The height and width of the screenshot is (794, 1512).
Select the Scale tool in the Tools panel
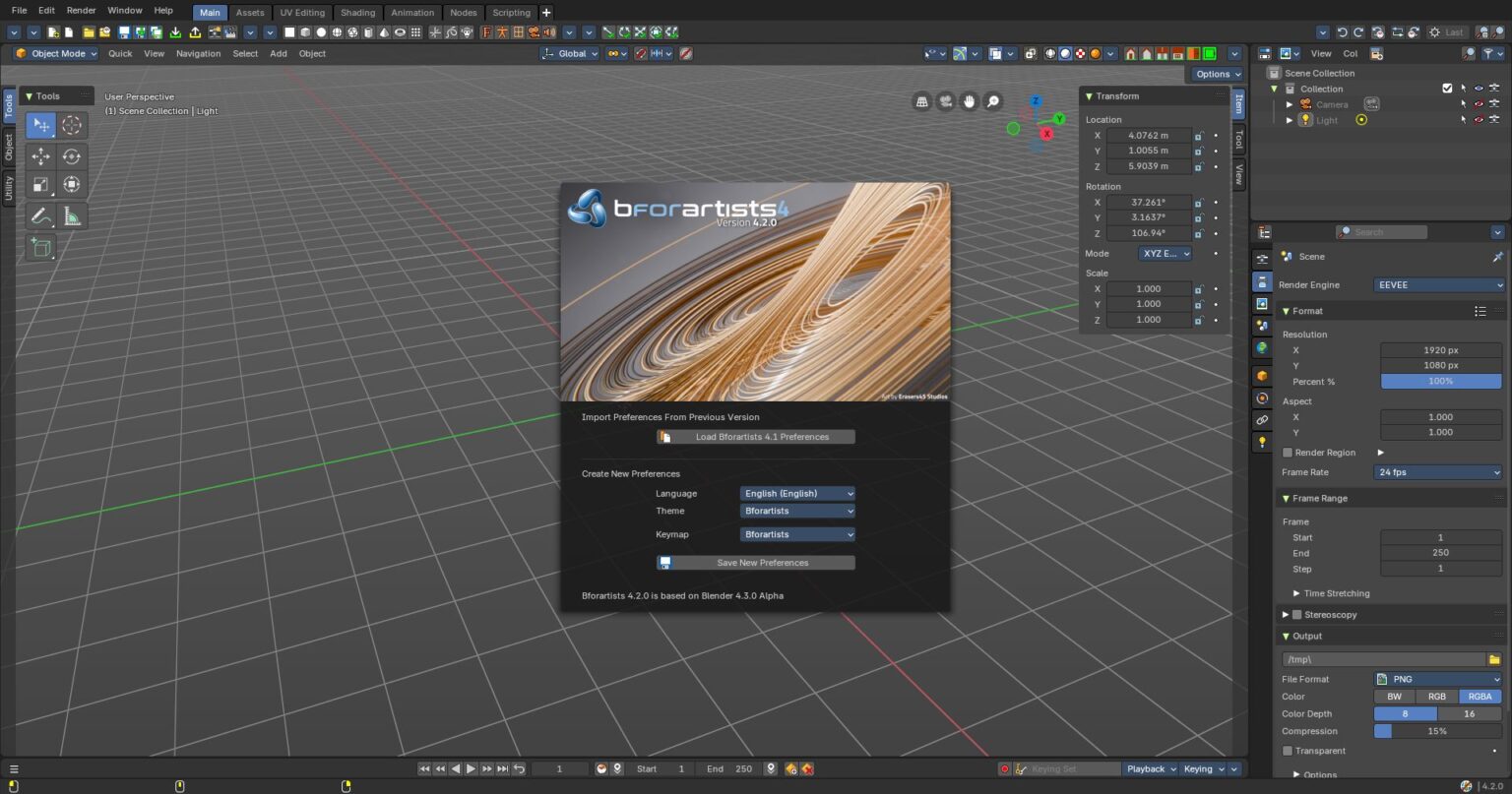click(41, 184)
